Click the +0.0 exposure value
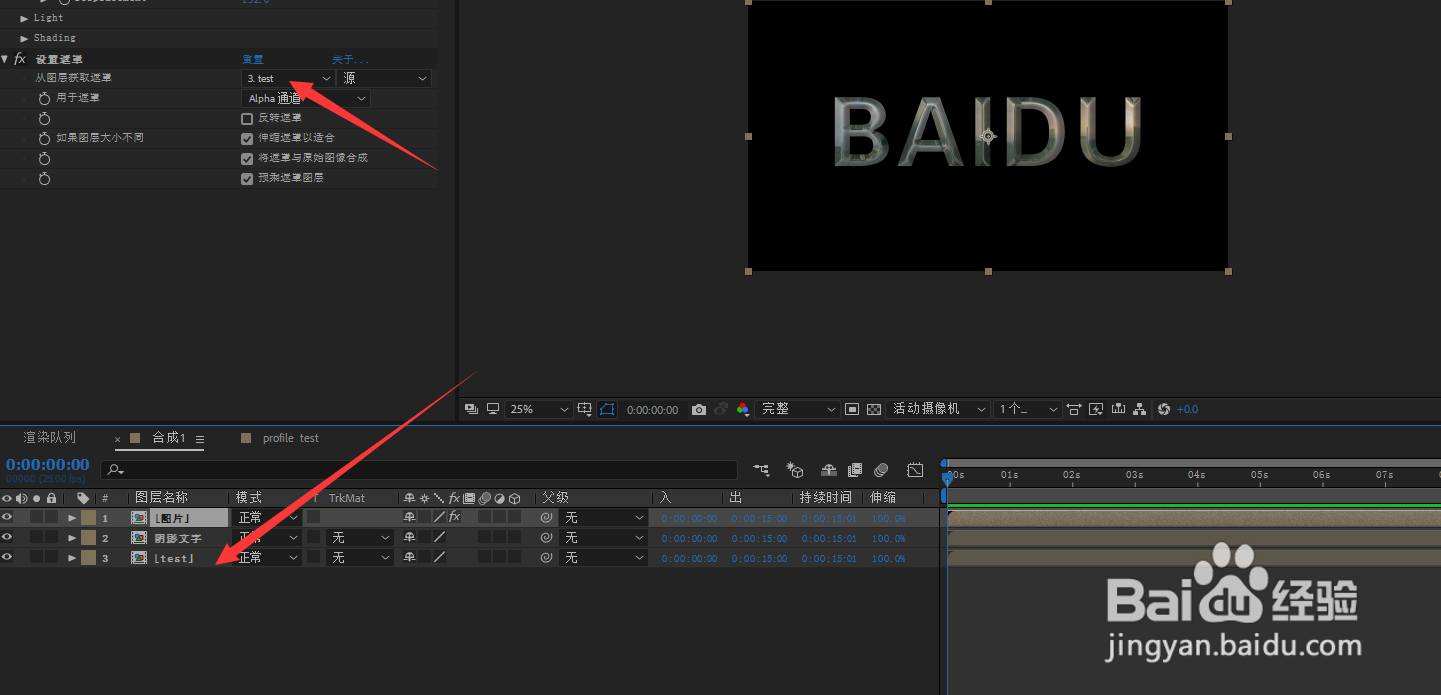Image resolution: width=1441 pixels, height=695 pixels. click(1187, 409)
